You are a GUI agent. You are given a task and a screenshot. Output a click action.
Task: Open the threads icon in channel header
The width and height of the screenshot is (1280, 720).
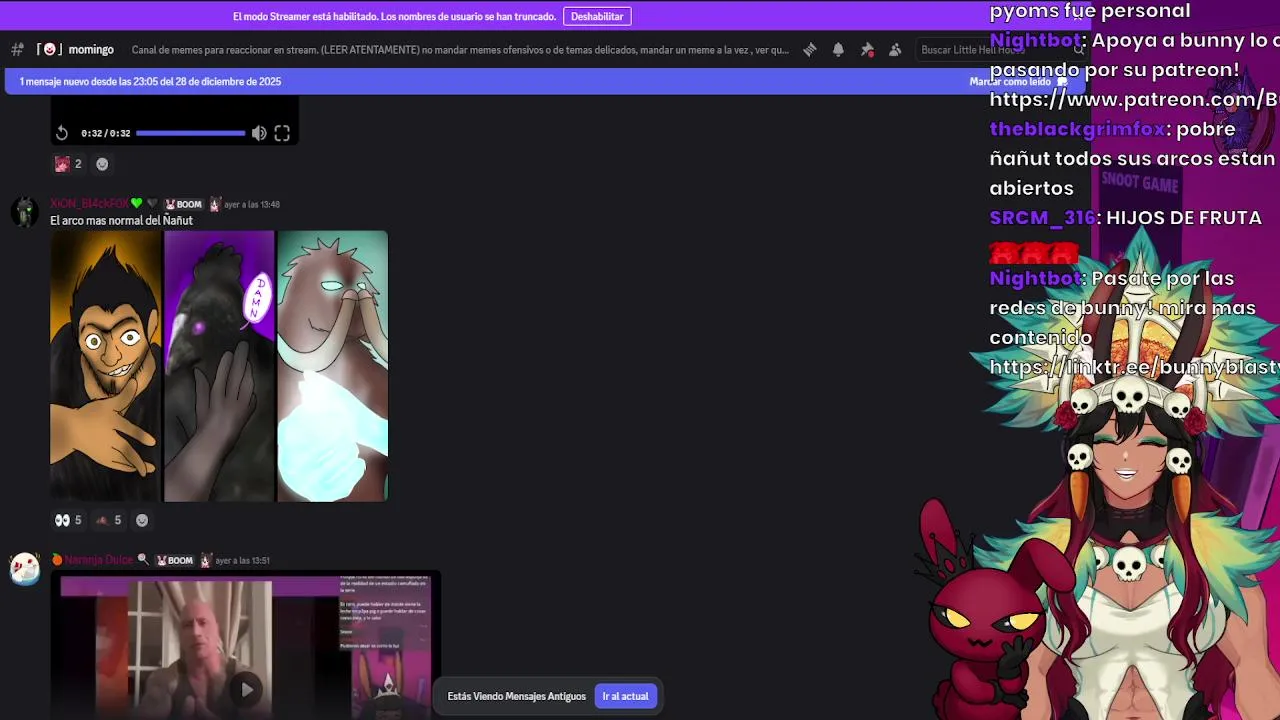pyautogui.click(x=810, y=50)
